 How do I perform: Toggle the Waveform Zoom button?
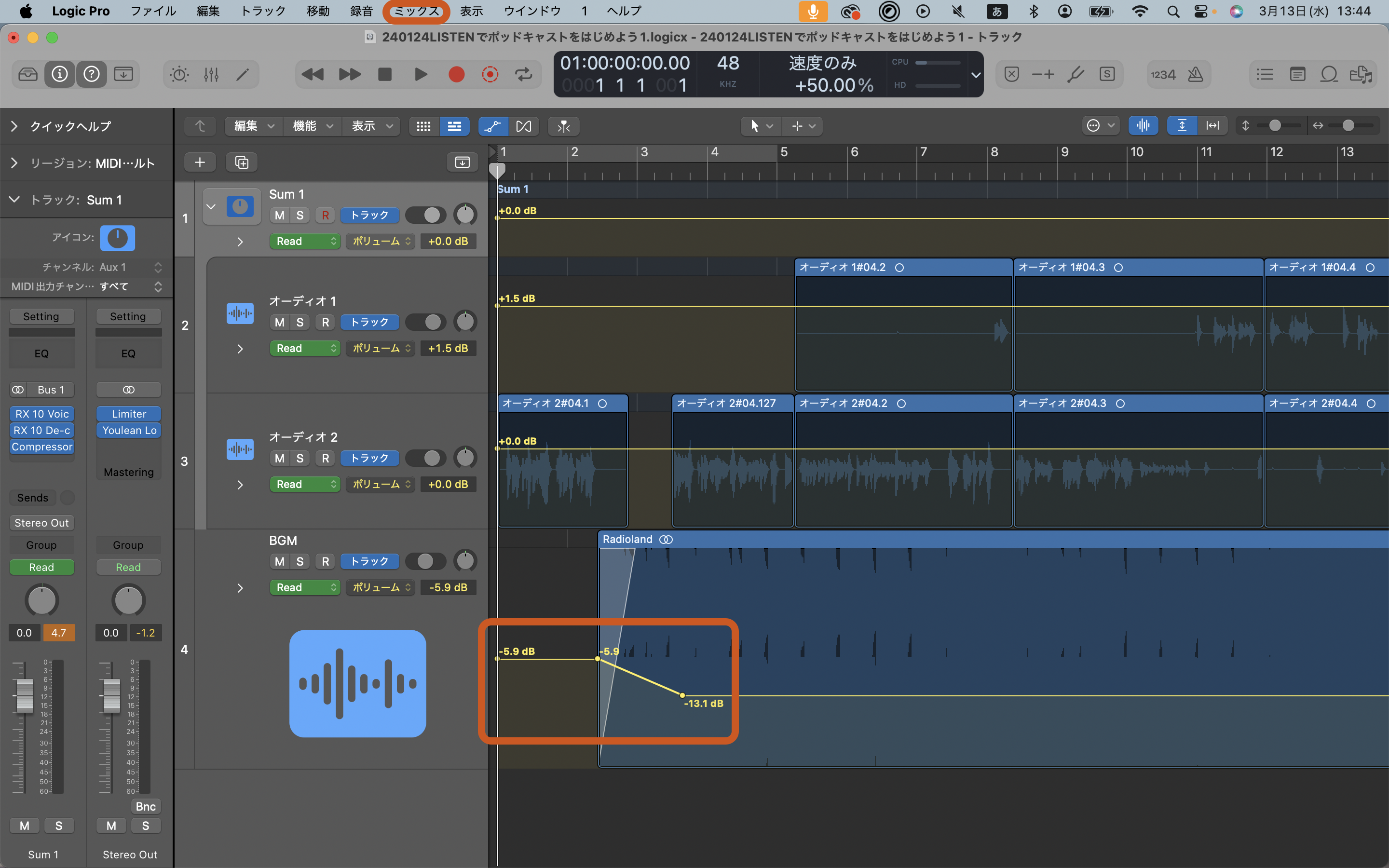point(1144,126)
